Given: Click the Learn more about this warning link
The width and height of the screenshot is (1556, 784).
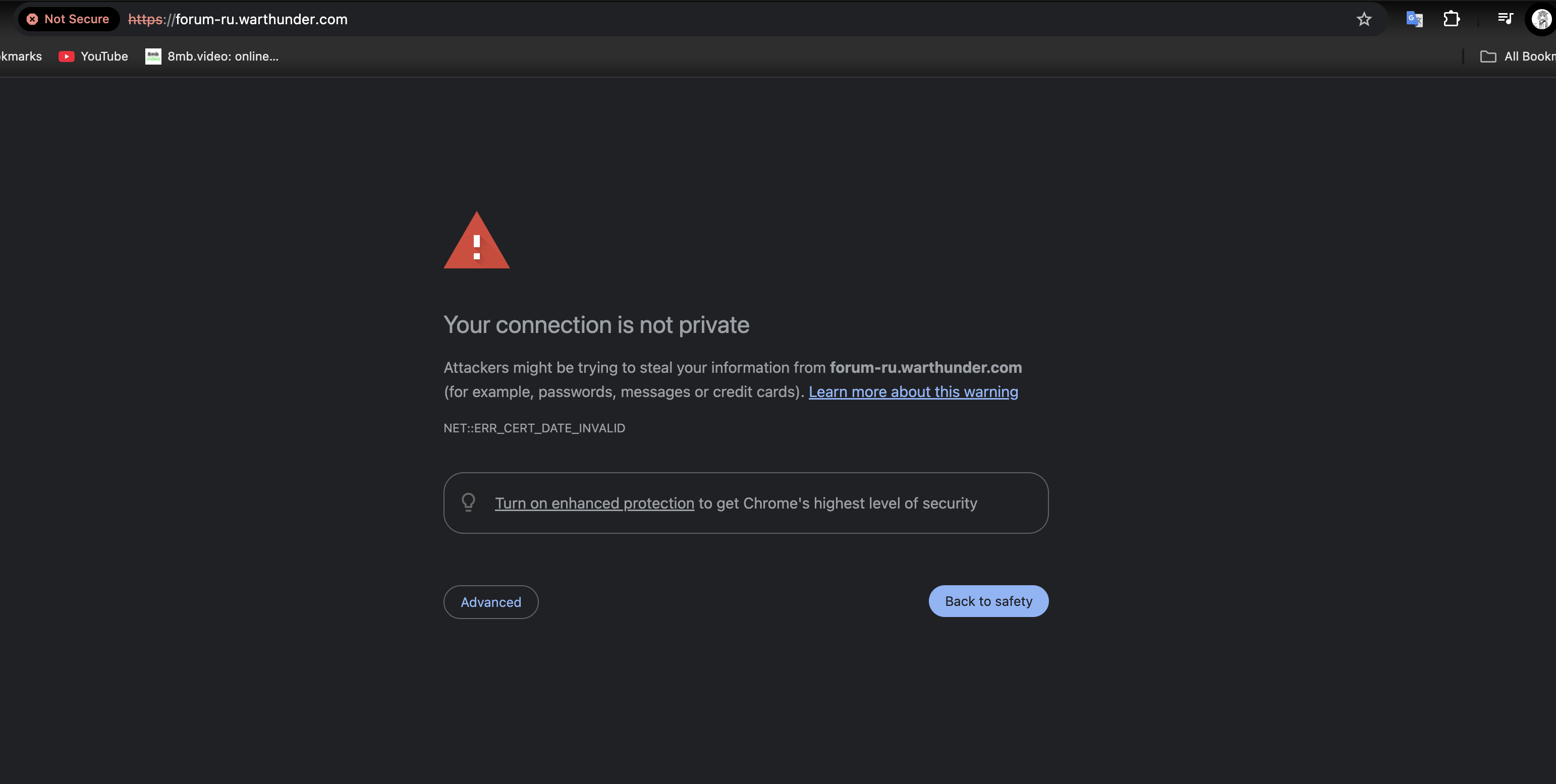Looking at the screenshot, I should coord(913,392).
